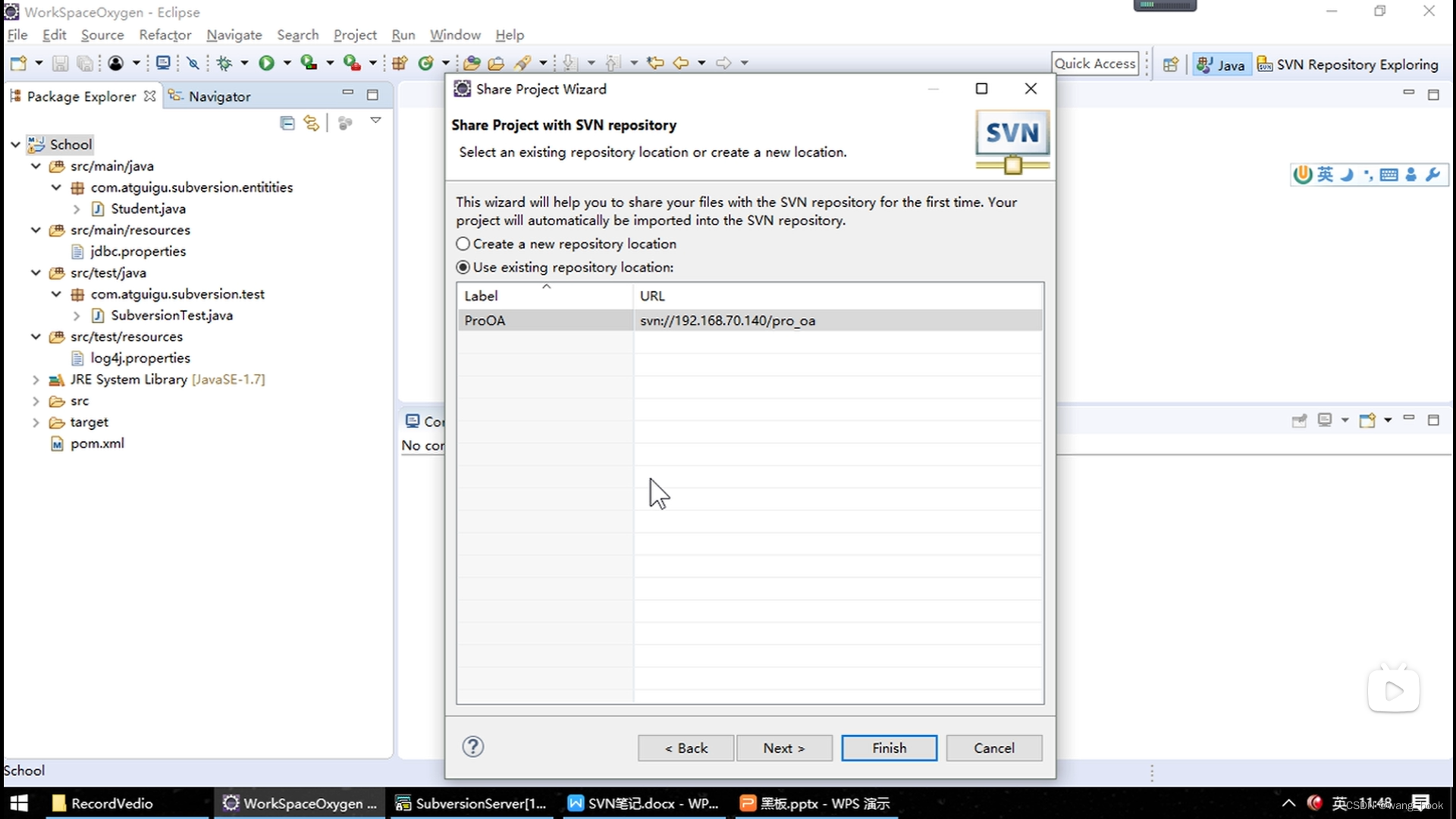This screenshot has width=1456, height=819.
Task: Switch to the Navigator tab
Action: click(210, 96)
